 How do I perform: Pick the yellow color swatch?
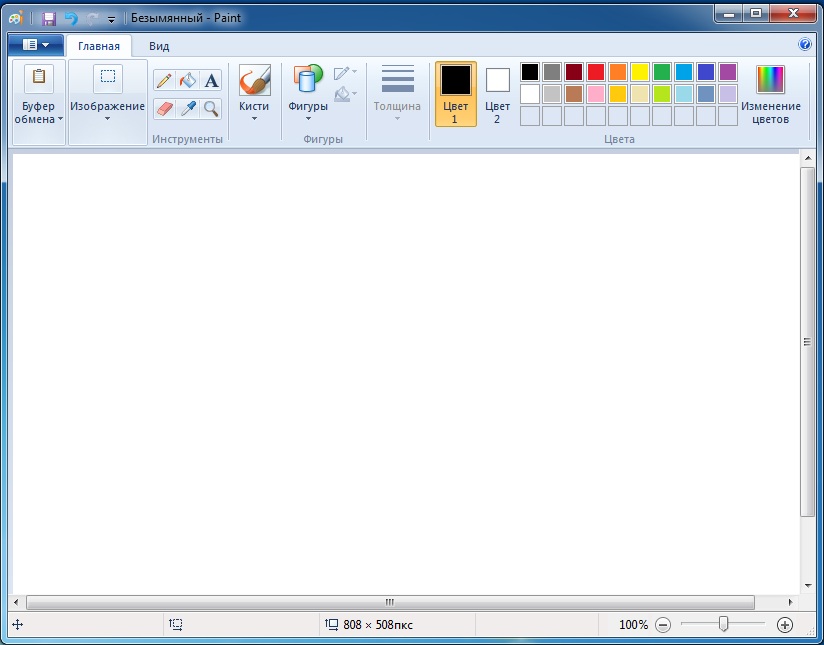tap(640, 72)
